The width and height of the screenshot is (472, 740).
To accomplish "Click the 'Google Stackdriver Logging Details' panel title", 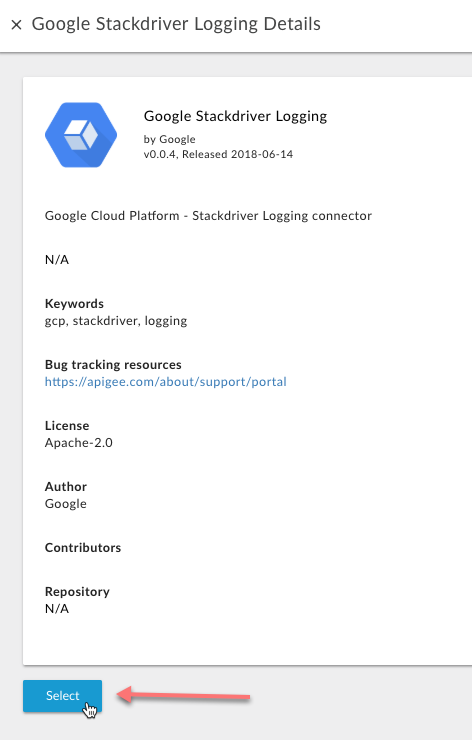I will coord(176,24).
